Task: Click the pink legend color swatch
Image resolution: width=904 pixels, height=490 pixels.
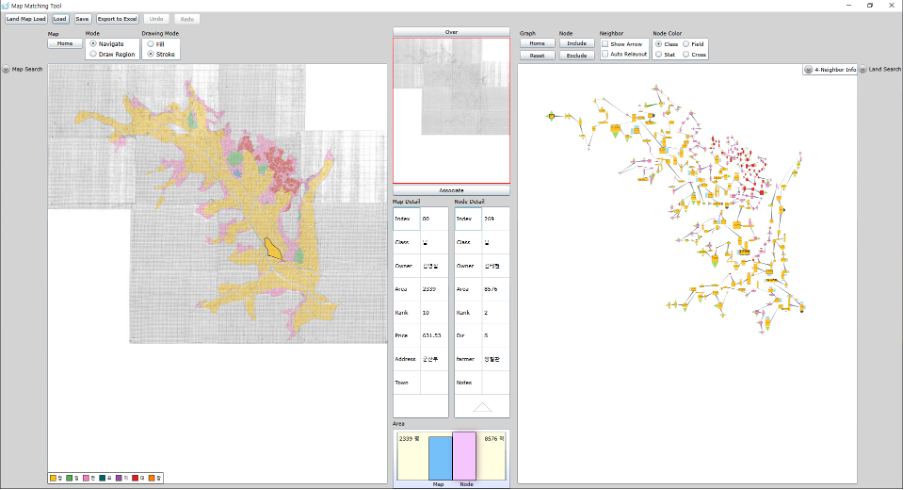Action: 86,478
